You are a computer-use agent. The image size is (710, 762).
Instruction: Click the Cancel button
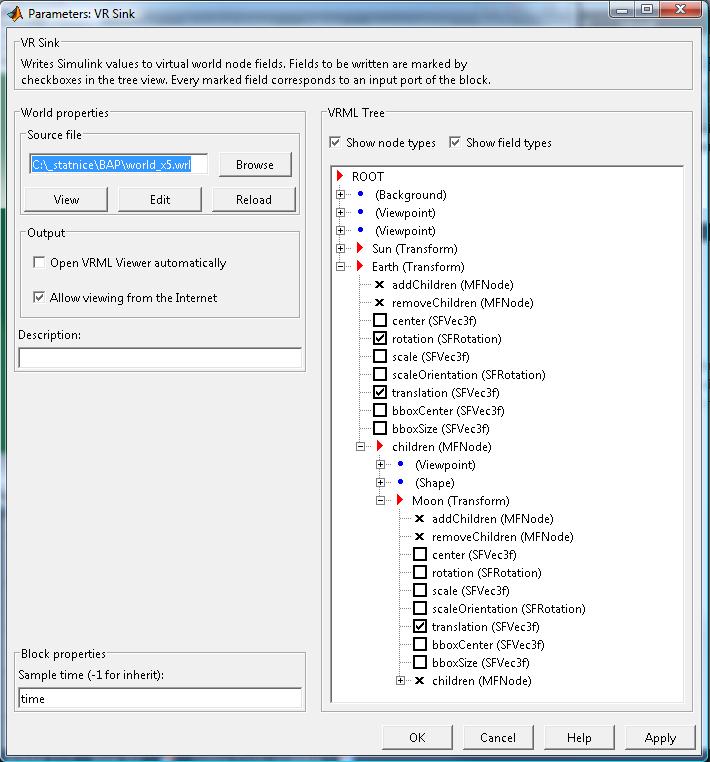[x=498, y=738]
